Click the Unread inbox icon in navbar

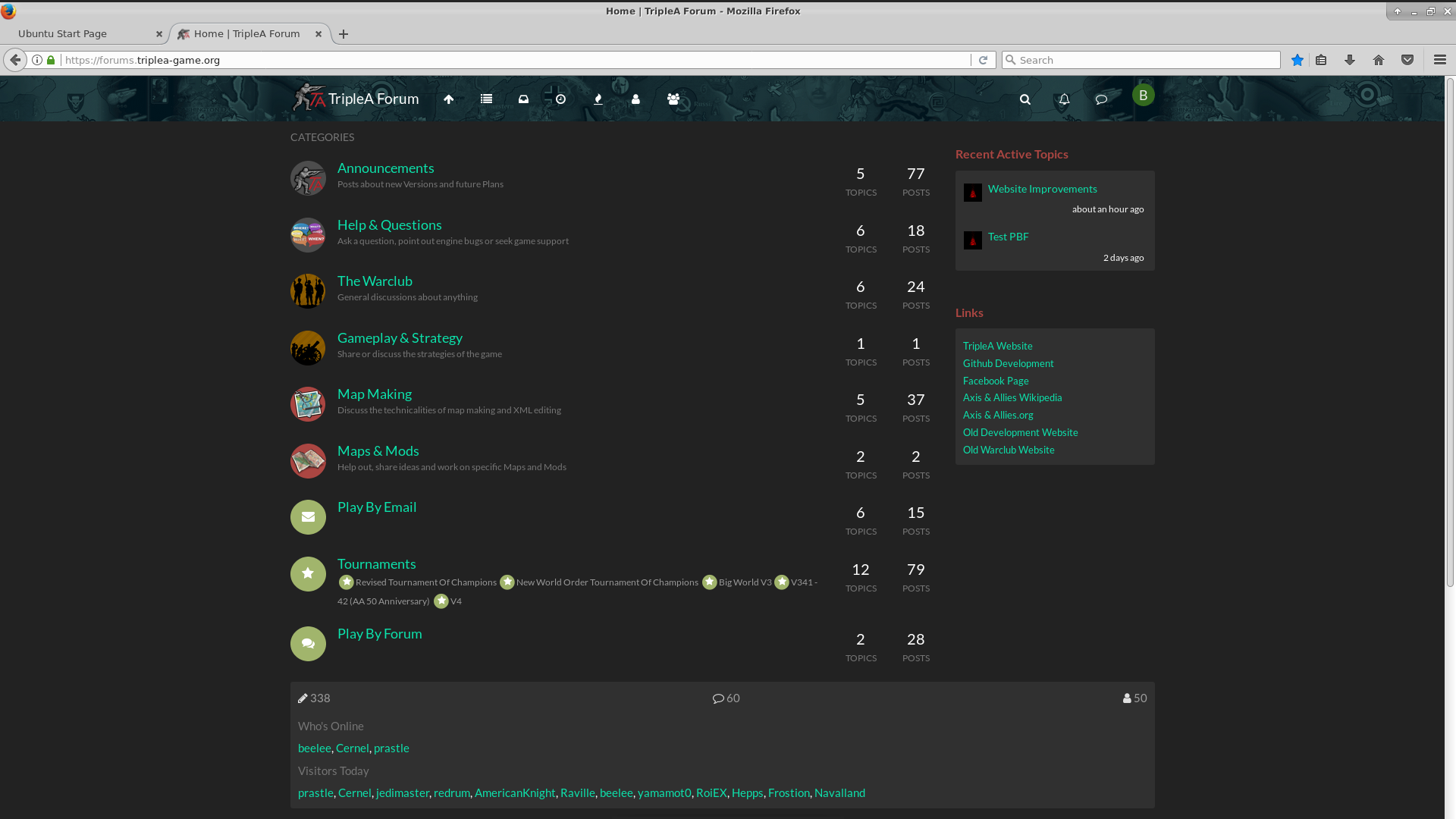click(523, 99)
